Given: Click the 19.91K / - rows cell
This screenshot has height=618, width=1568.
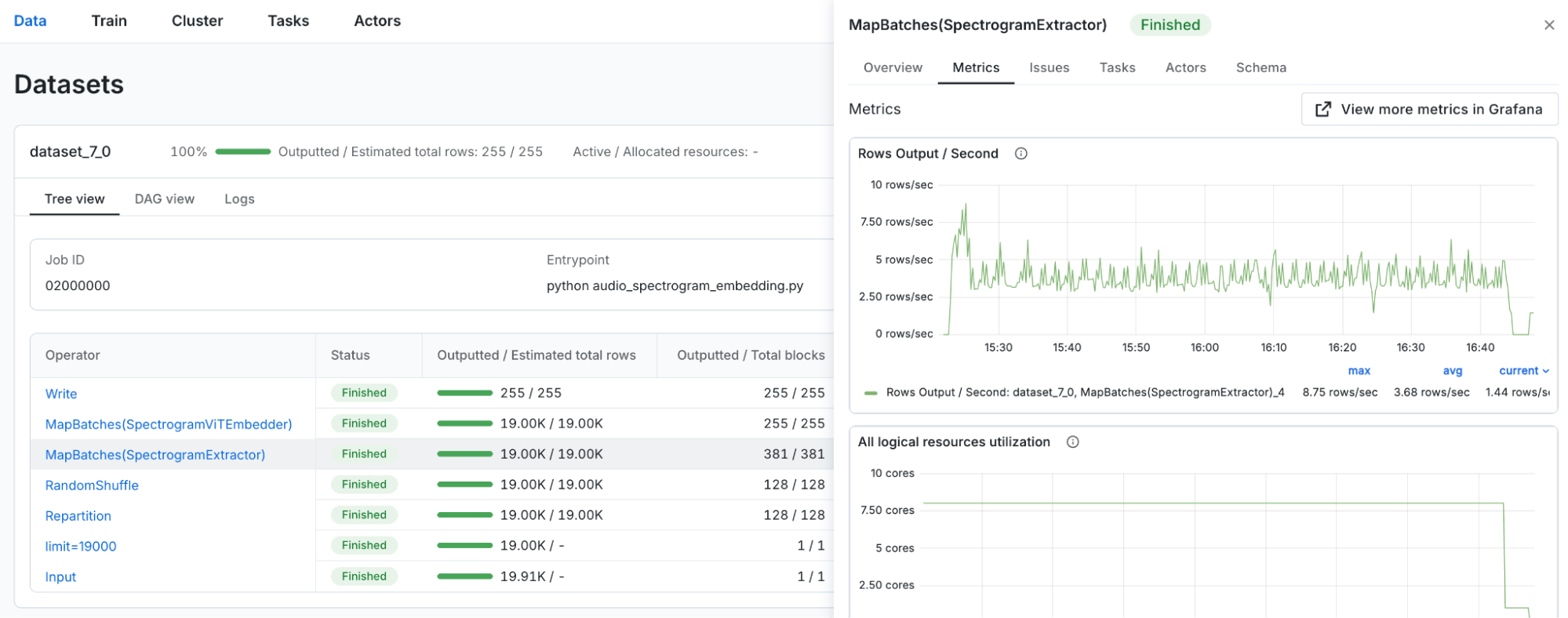Looking at the screenshot, I should coord(532,576).
